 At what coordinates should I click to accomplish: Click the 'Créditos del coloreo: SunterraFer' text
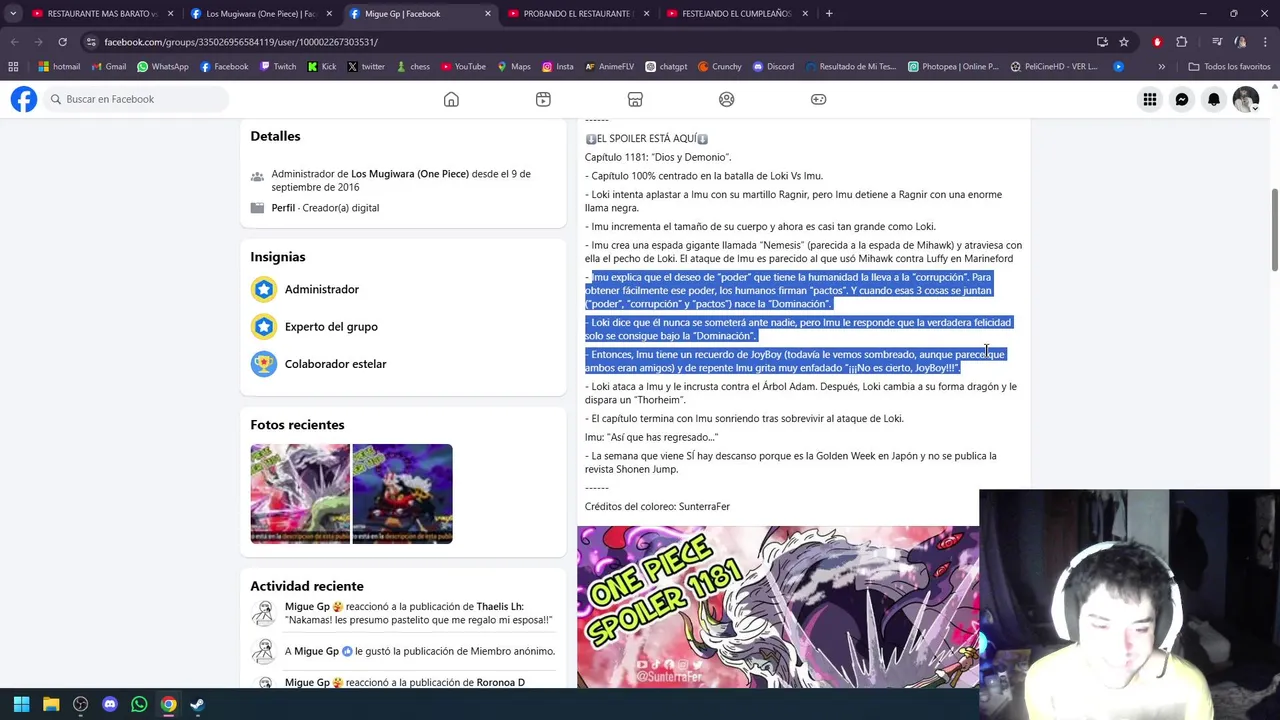657,507
